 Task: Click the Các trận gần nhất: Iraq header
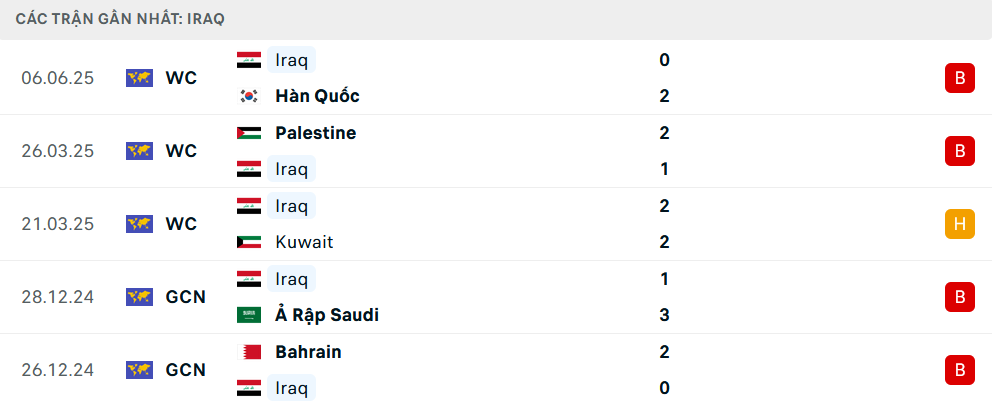pos(120,19)
